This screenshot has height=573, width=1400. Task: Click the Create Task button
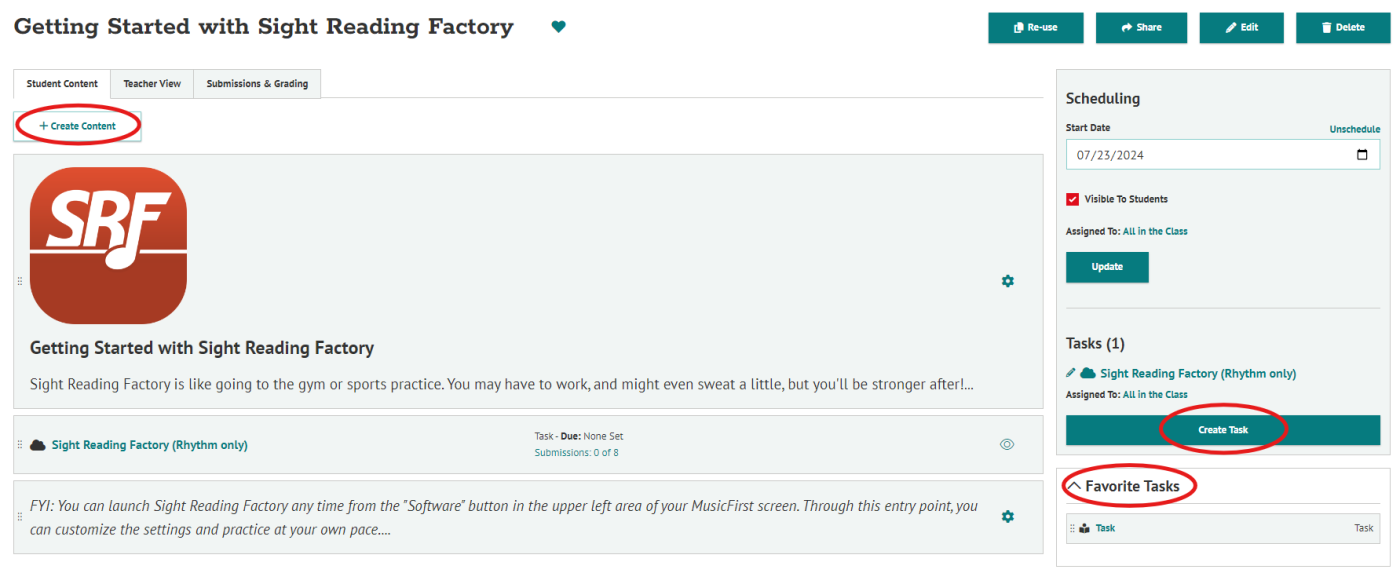(x=1223, y=430)
